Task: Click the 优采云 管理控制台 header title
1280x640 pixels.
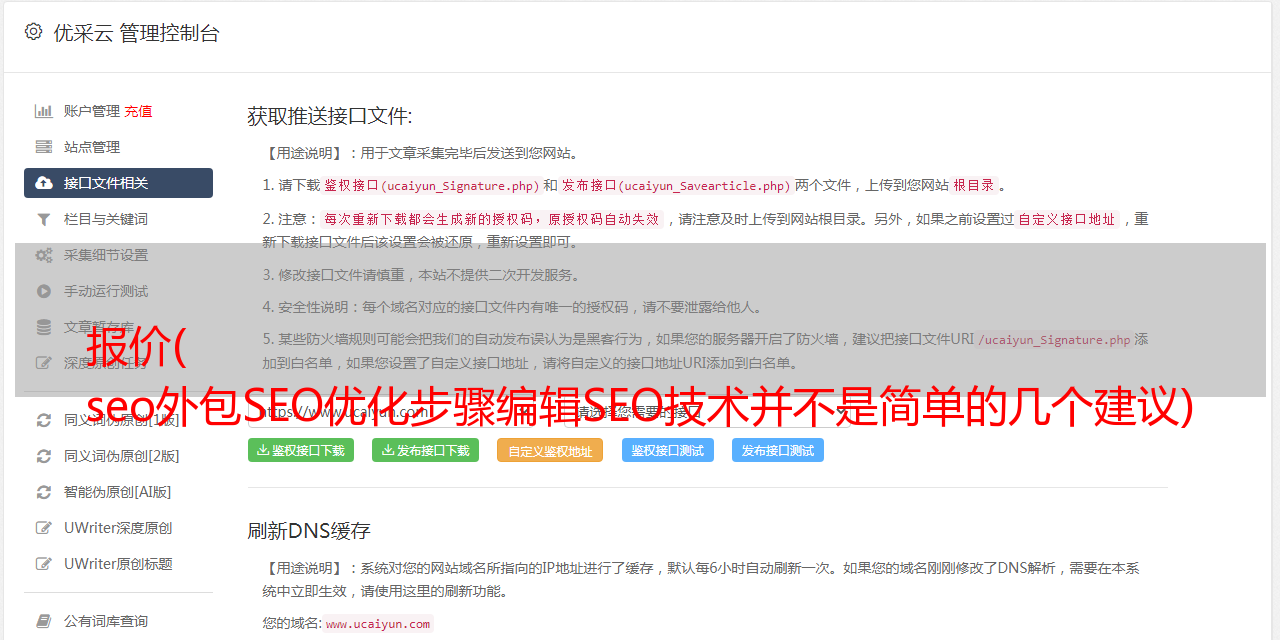Action: 136,33
